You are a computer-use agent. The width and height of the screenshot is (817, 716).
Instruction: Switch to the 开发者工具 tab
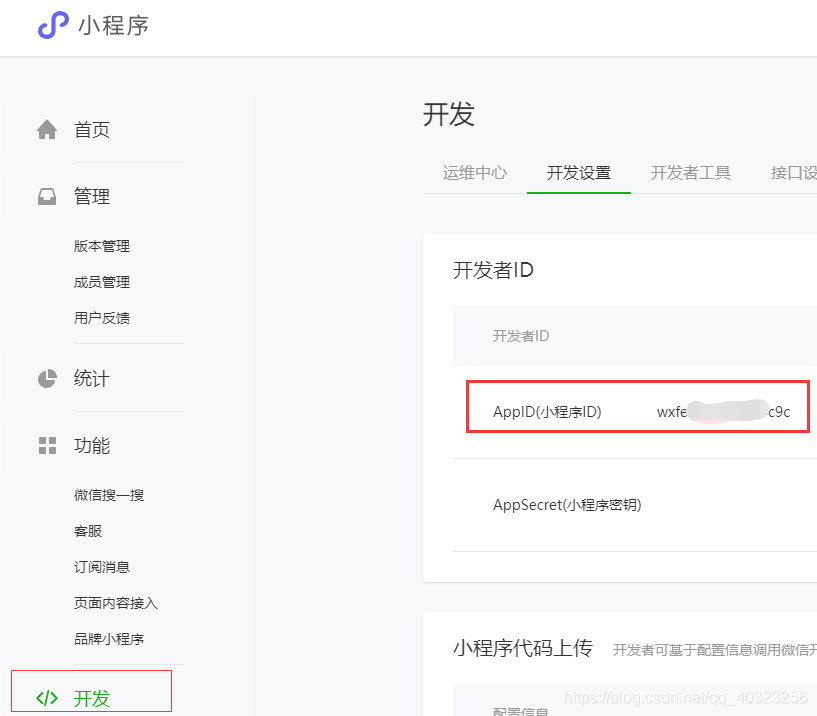(690, 172)
